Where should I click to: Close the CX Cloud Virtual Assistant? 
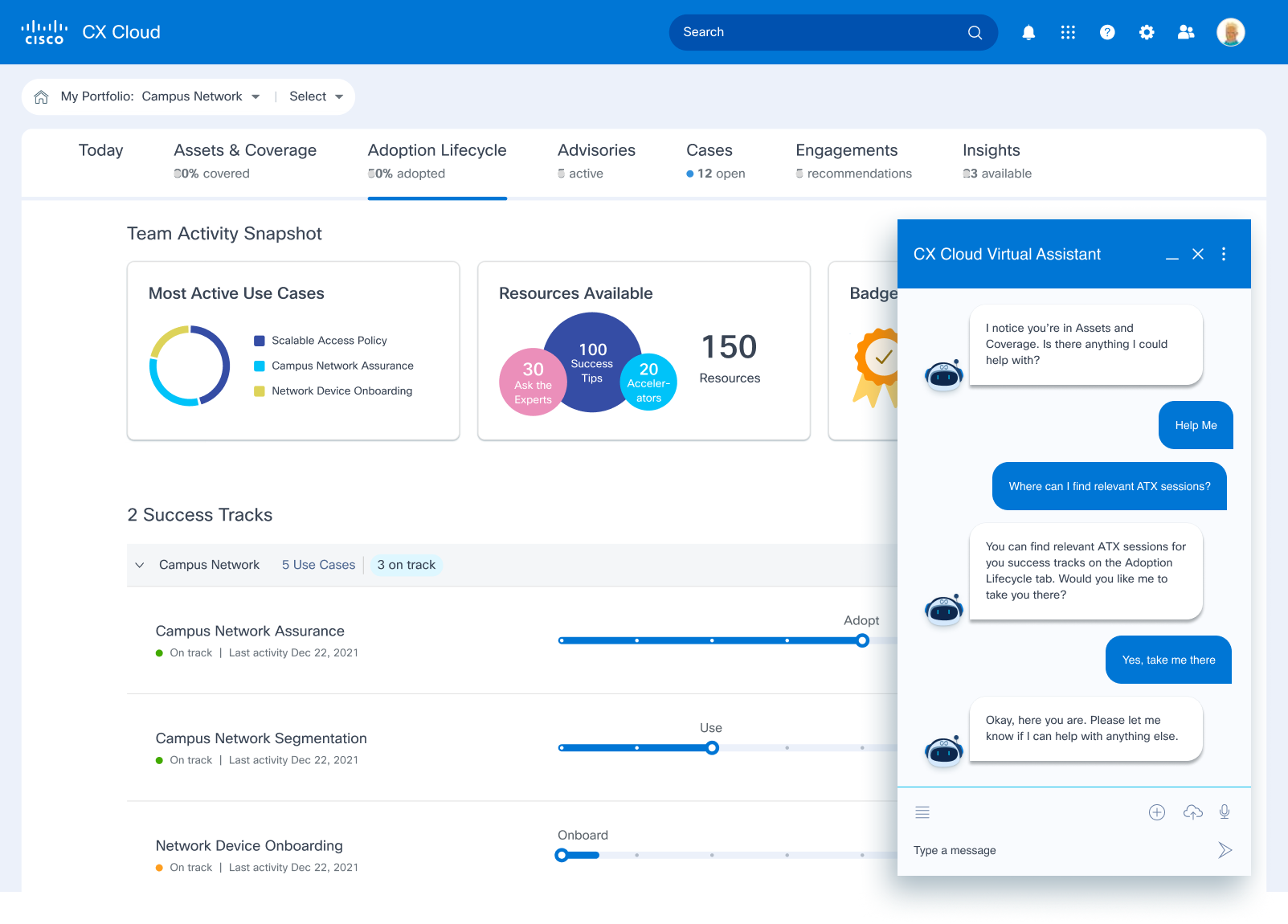(1198, 254)
